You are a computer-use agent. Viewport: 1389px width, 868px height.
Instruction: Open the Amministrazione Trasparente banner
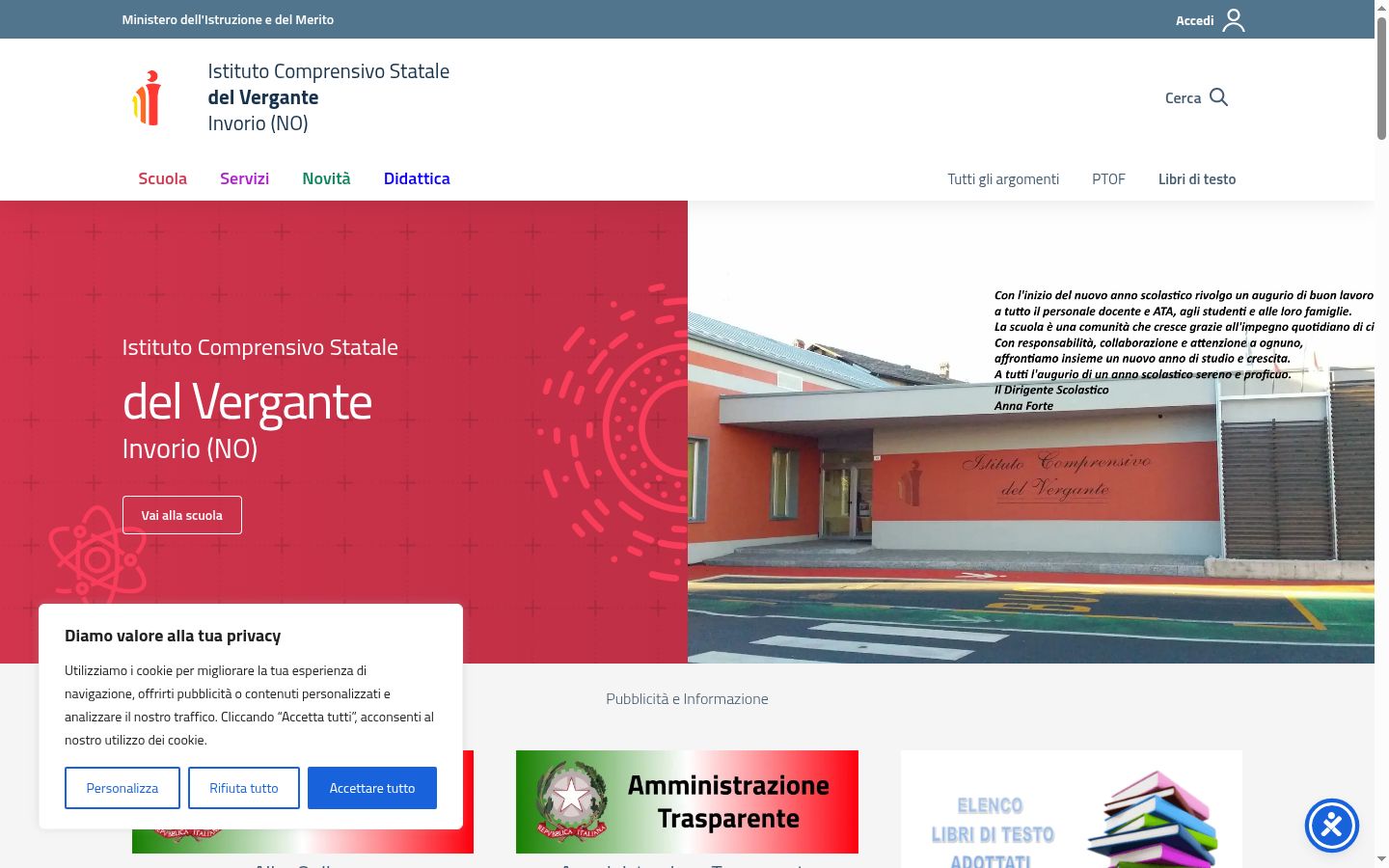tap(687, 801)
